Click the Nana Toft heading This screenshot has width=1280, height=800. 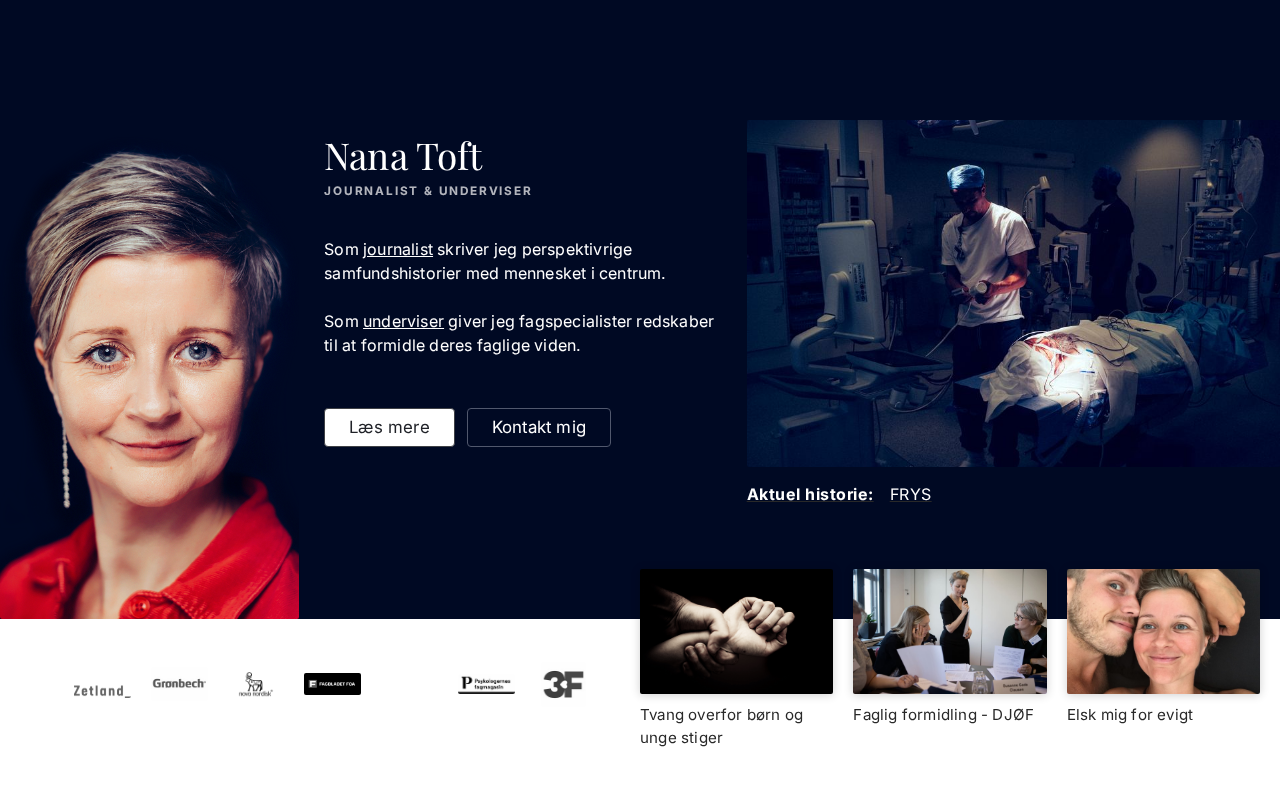[403, 156]
